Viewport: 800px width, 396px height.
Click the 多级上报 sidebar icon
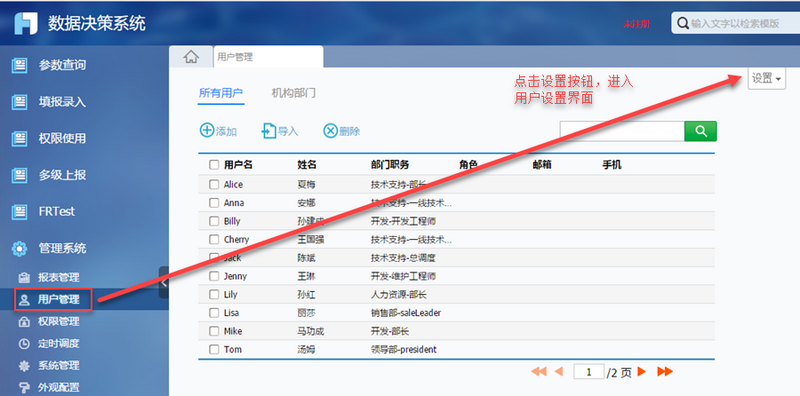[x=19, y=176]
